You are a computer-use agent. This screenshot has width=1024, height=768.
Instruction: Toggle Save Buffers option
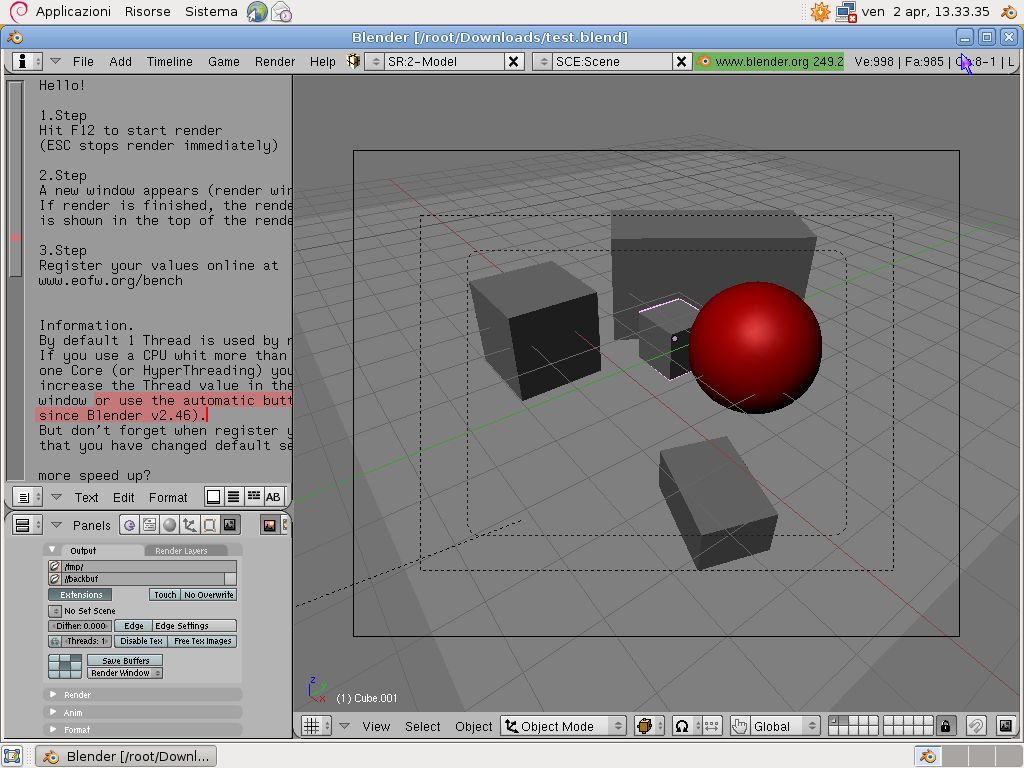[125, 661]
